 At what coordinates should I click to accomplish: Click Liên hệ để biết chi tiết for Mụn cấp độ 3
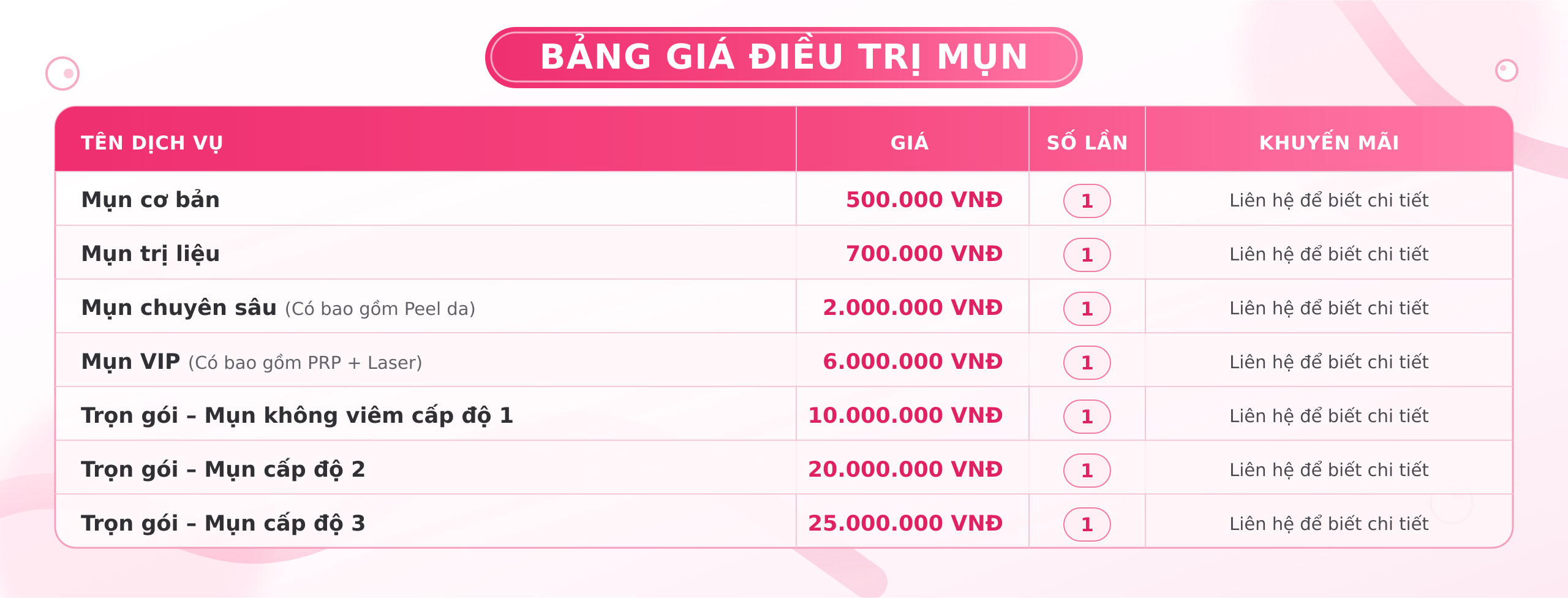[x=1329, y=524]
